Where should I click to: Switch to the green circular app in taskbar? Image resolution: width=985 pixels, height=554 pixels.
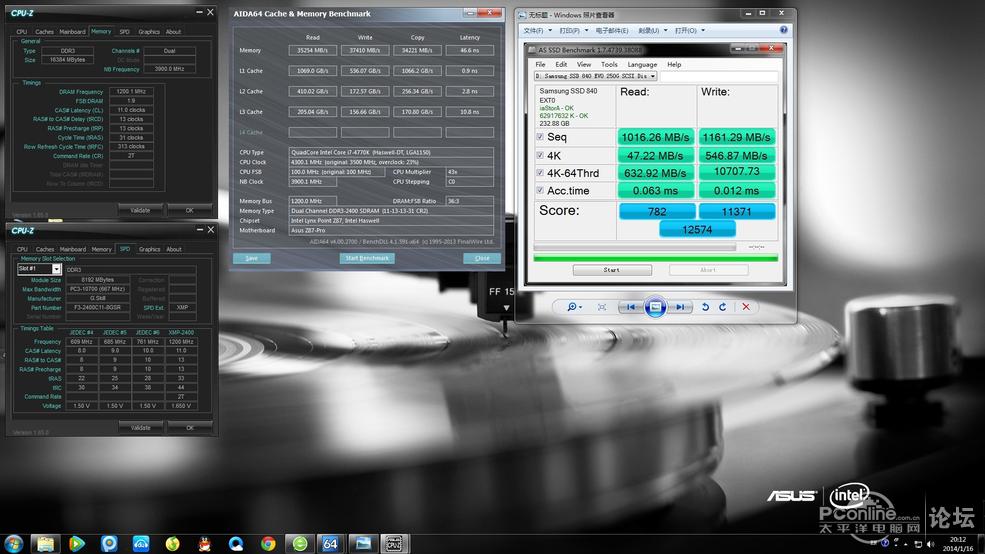[x=300, y=543]
